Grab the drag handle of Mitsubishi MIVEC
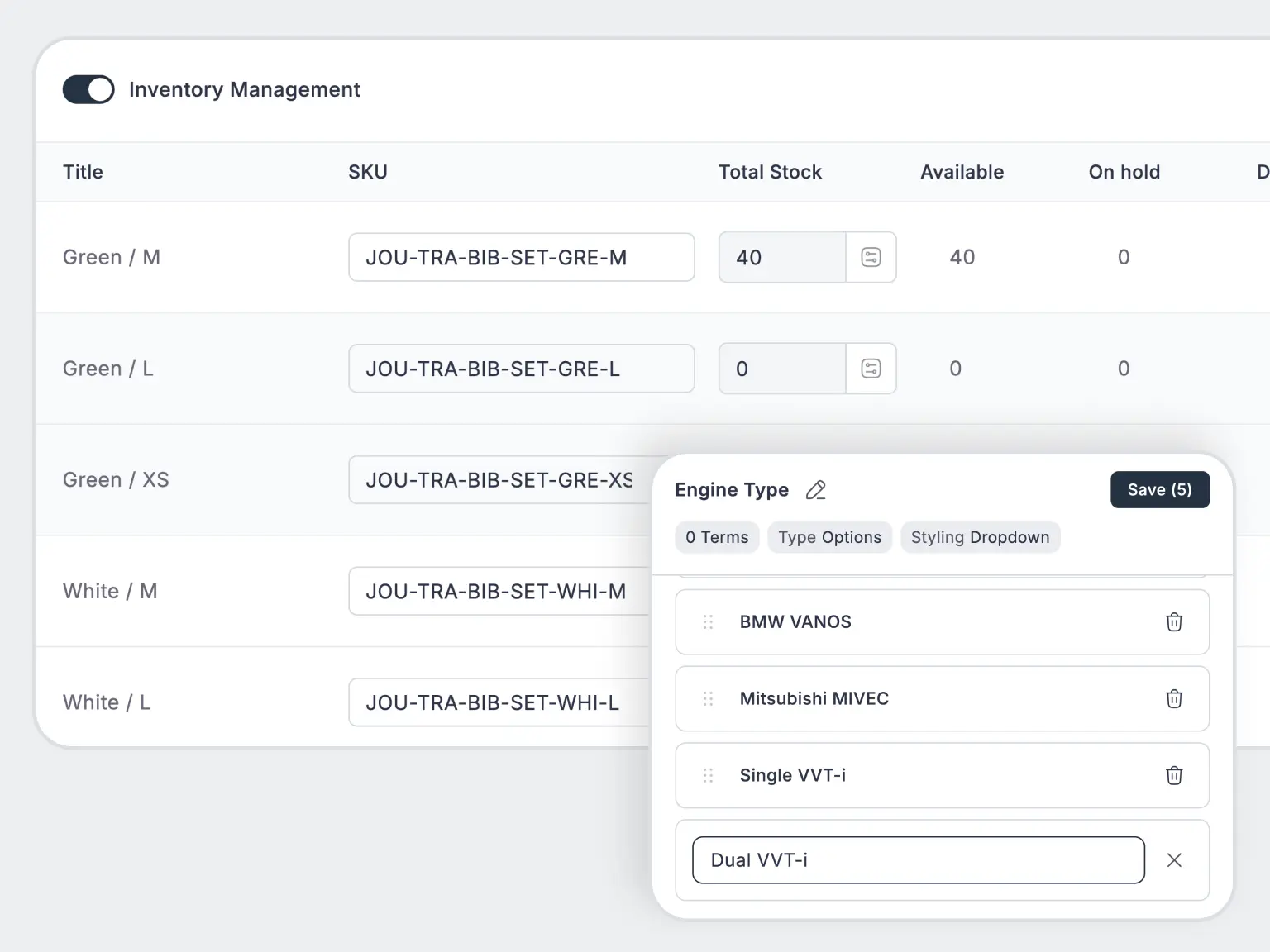Image resolution: width=1270 pixels, height=952 pixels. point(708,698)
